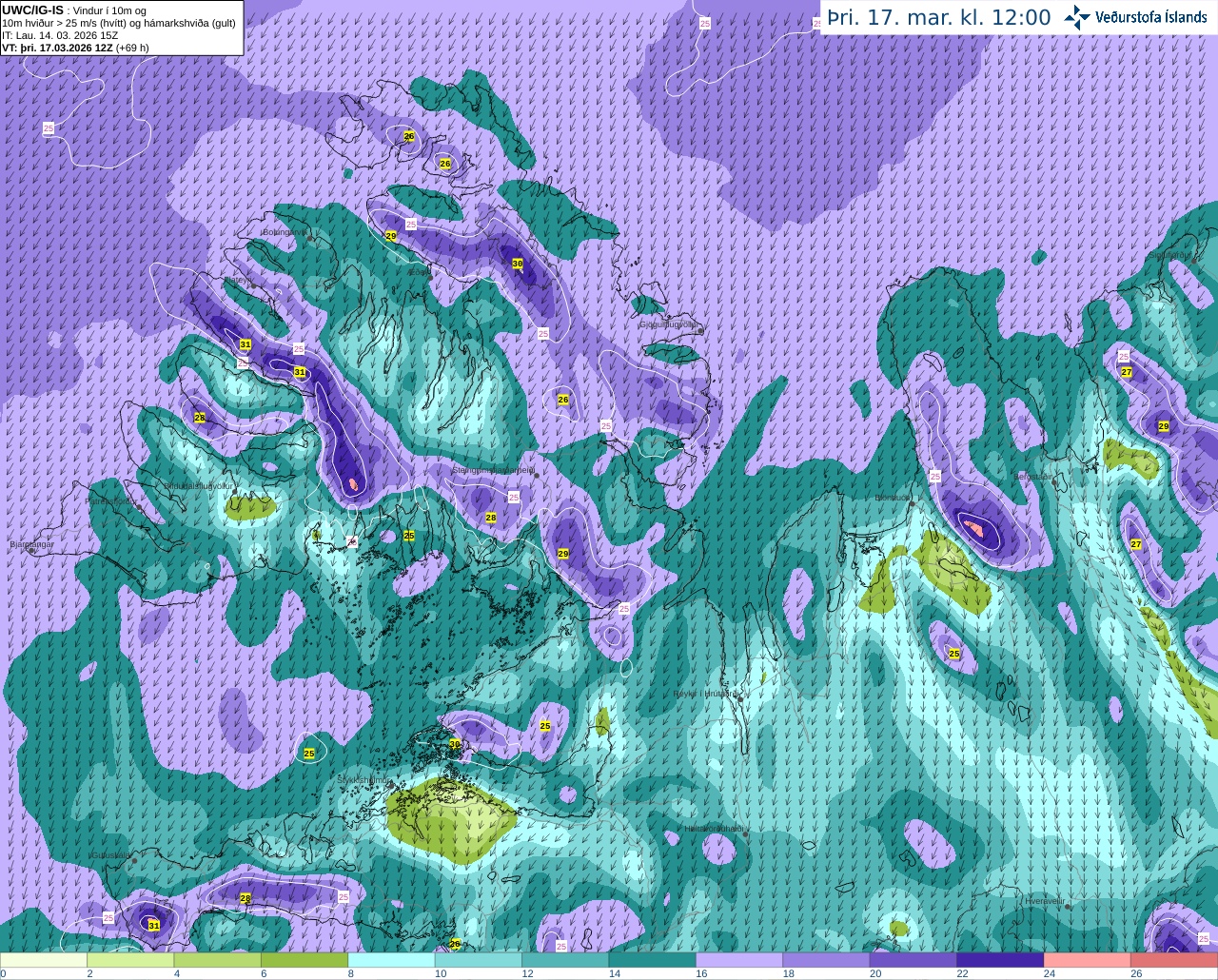The image size is (1218, 980).
Task: Pick the 8–10 m/s pale cyan legend swatch
Action: [x=392, y=959]
